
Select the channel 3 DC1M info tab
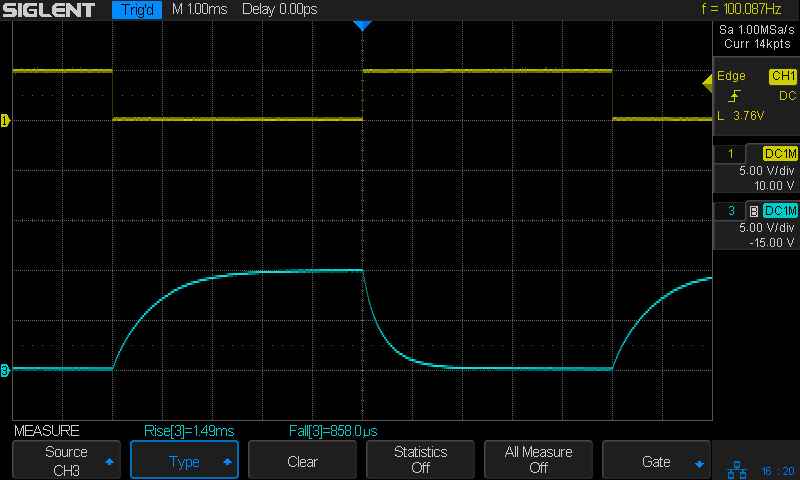pos(780,210)
